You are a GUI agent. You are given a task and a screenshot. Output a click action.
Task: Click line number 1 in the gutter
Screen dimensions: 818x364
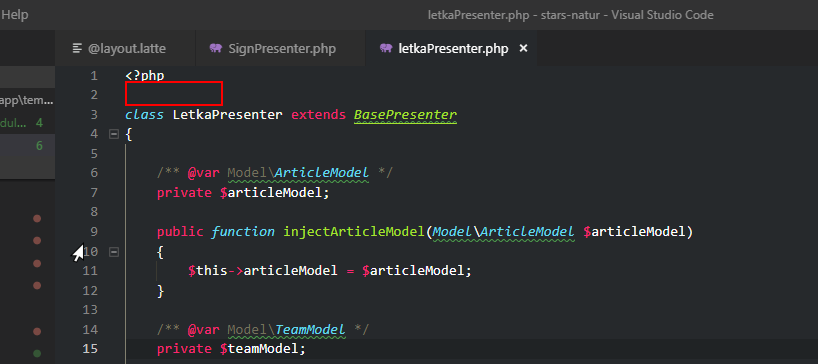[x=93, y=76]
